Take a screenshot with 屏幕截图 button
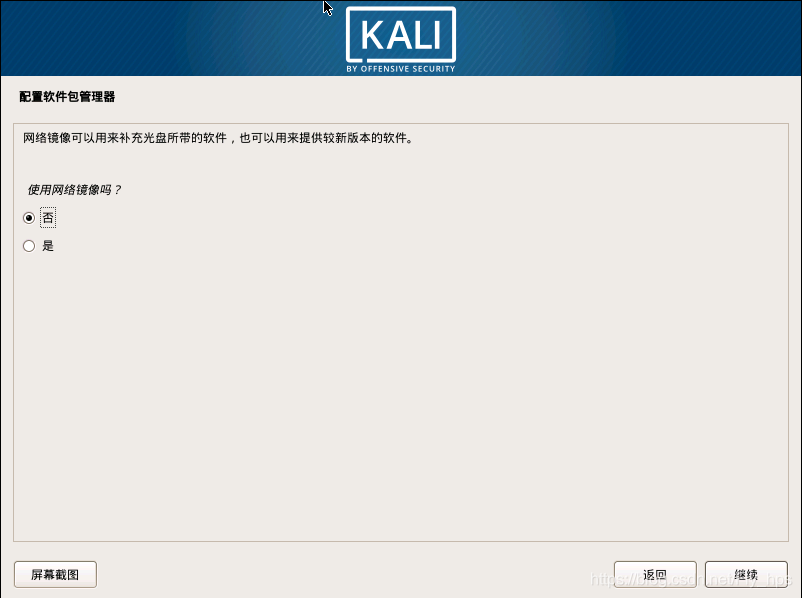Viewport: 802px width, 598px height. click(55, 574)
